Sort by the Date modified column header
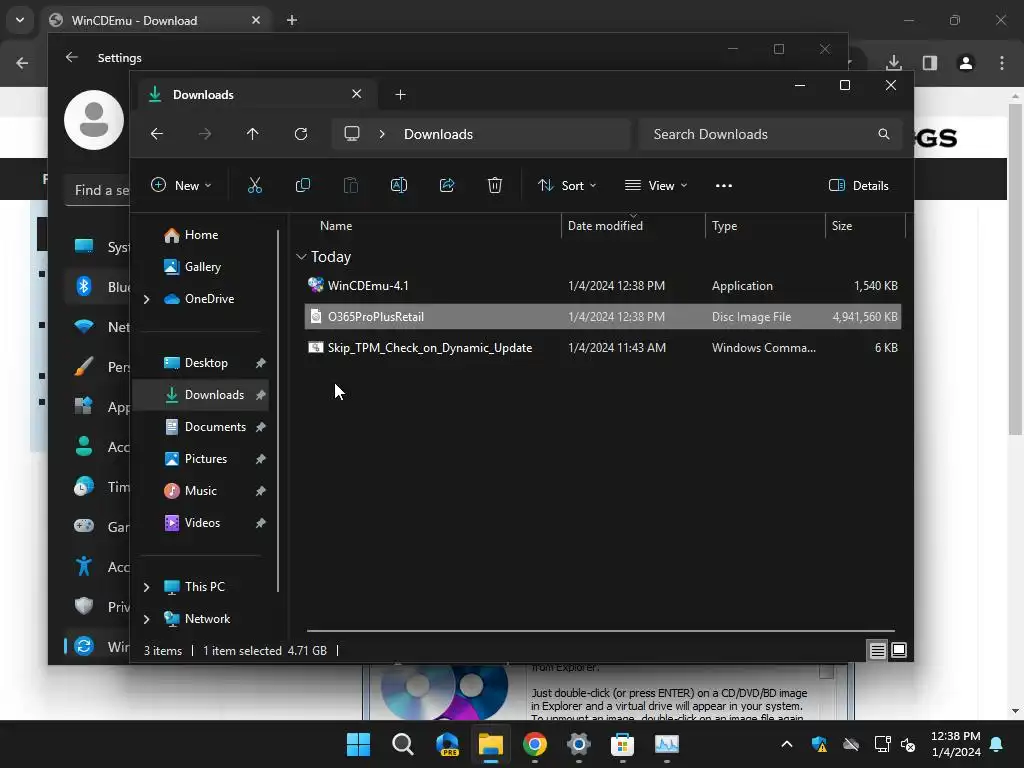This screenshot has width=1024, height=768. point(633,226)
